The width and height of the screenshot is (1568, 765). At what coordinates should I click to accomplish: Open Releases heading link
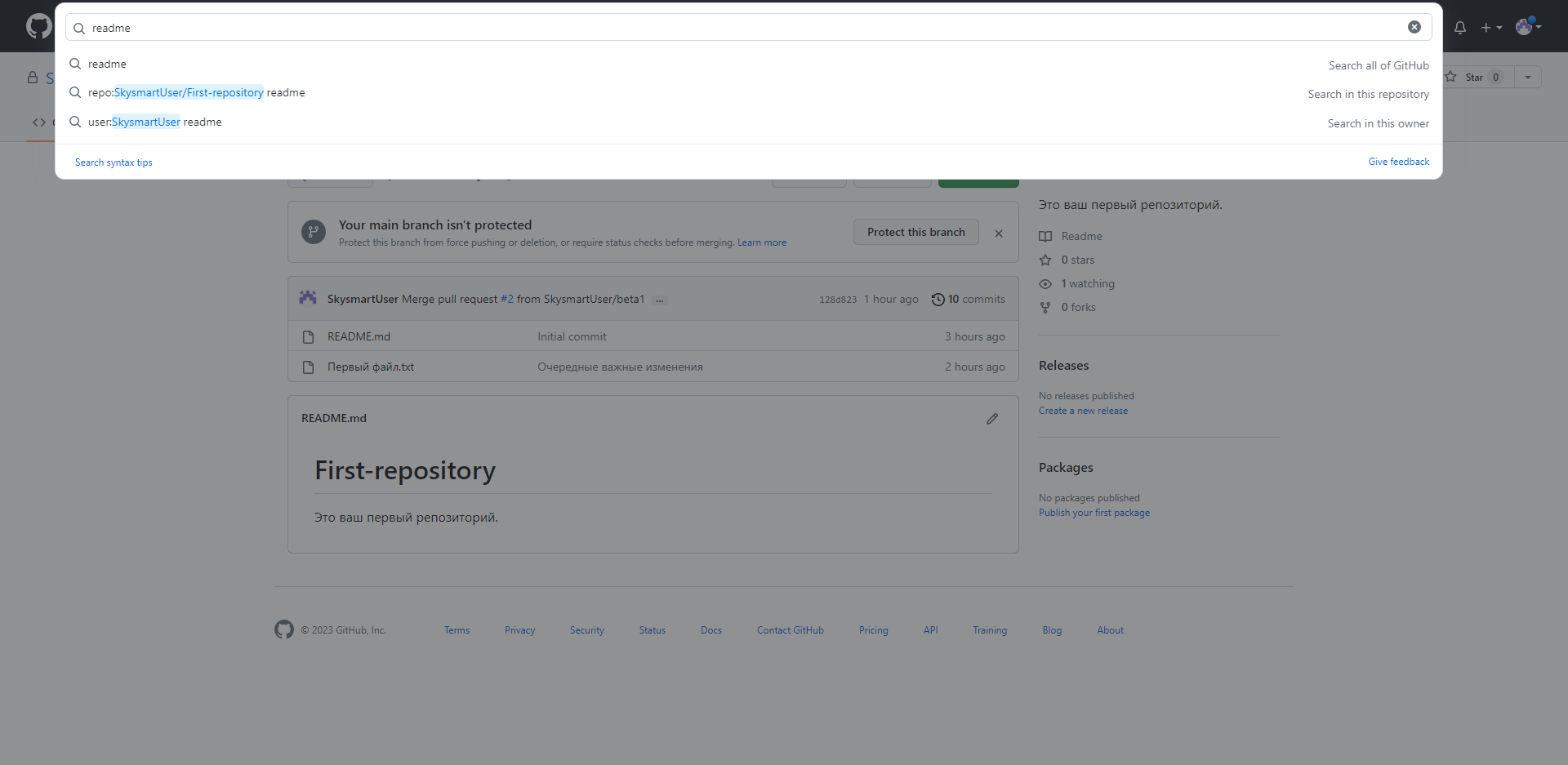click(x=1063, y=365)
